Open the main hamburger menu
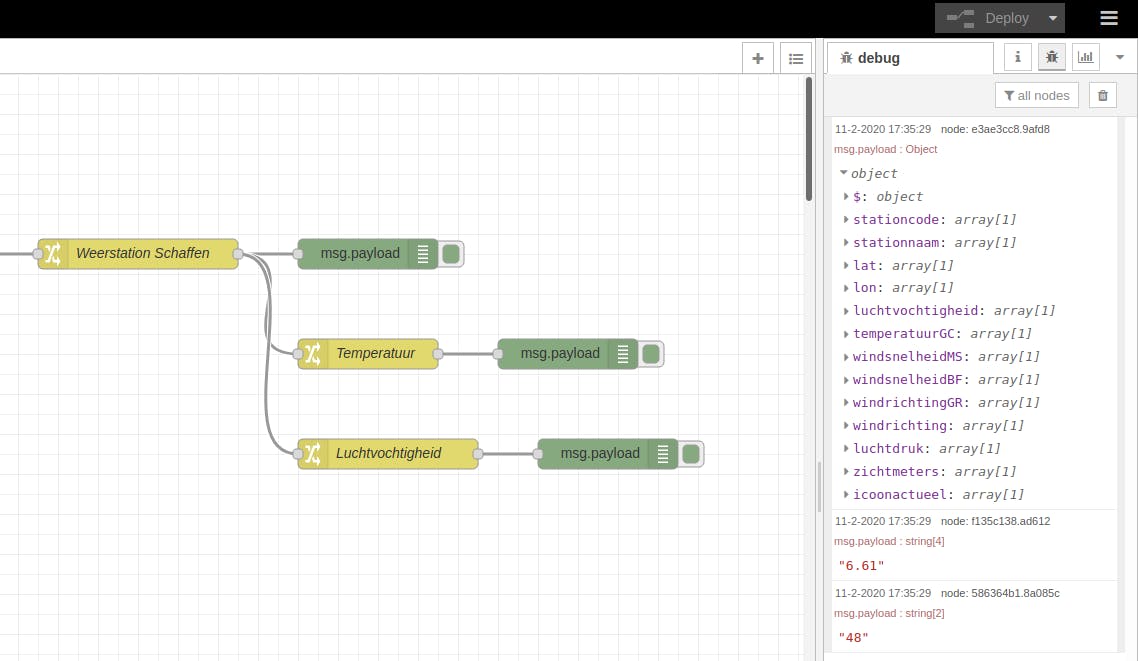The width and height of the screenshot is (1138, 661). (x=1109, y=18)
